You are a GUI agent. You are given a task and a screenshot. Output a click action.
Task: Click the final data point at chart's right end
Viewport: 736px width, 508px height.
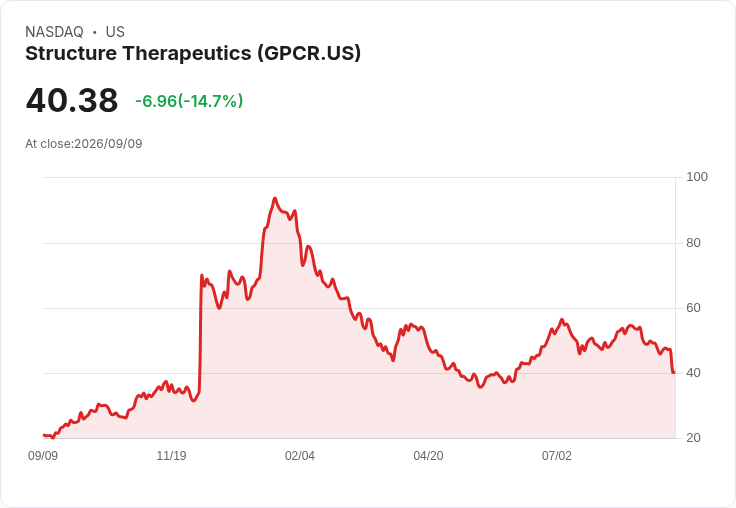674,372
